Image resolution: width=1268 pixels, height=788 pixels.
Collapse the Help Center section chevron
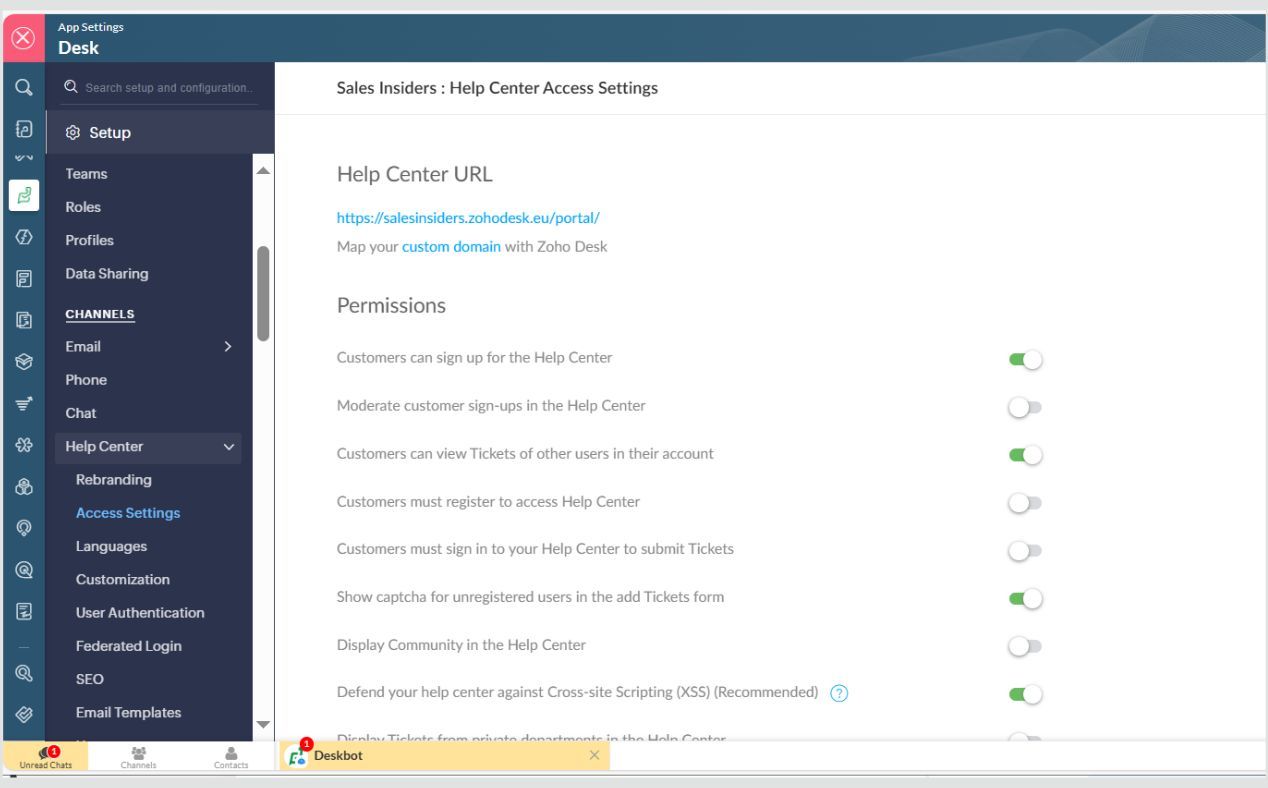click(x=228, y=447)
